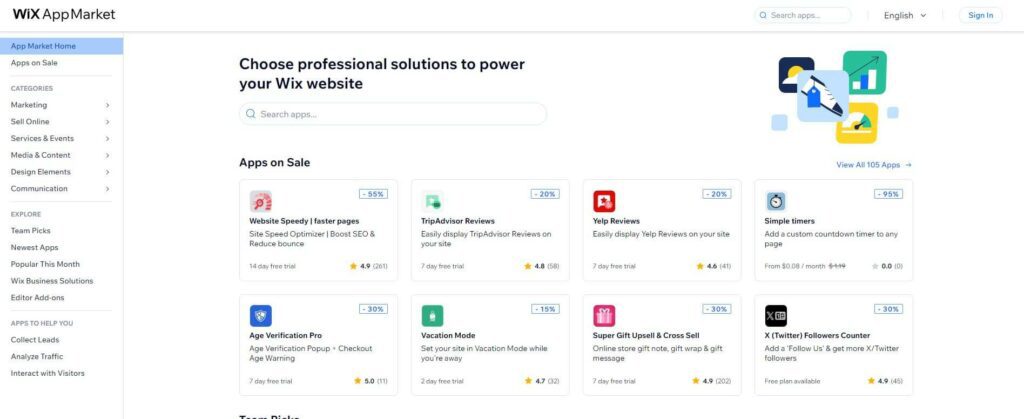Open the Super Gift Upsell gift icon
The width and height of the screenshot is (1024, 419).
[x=604, y=316]
